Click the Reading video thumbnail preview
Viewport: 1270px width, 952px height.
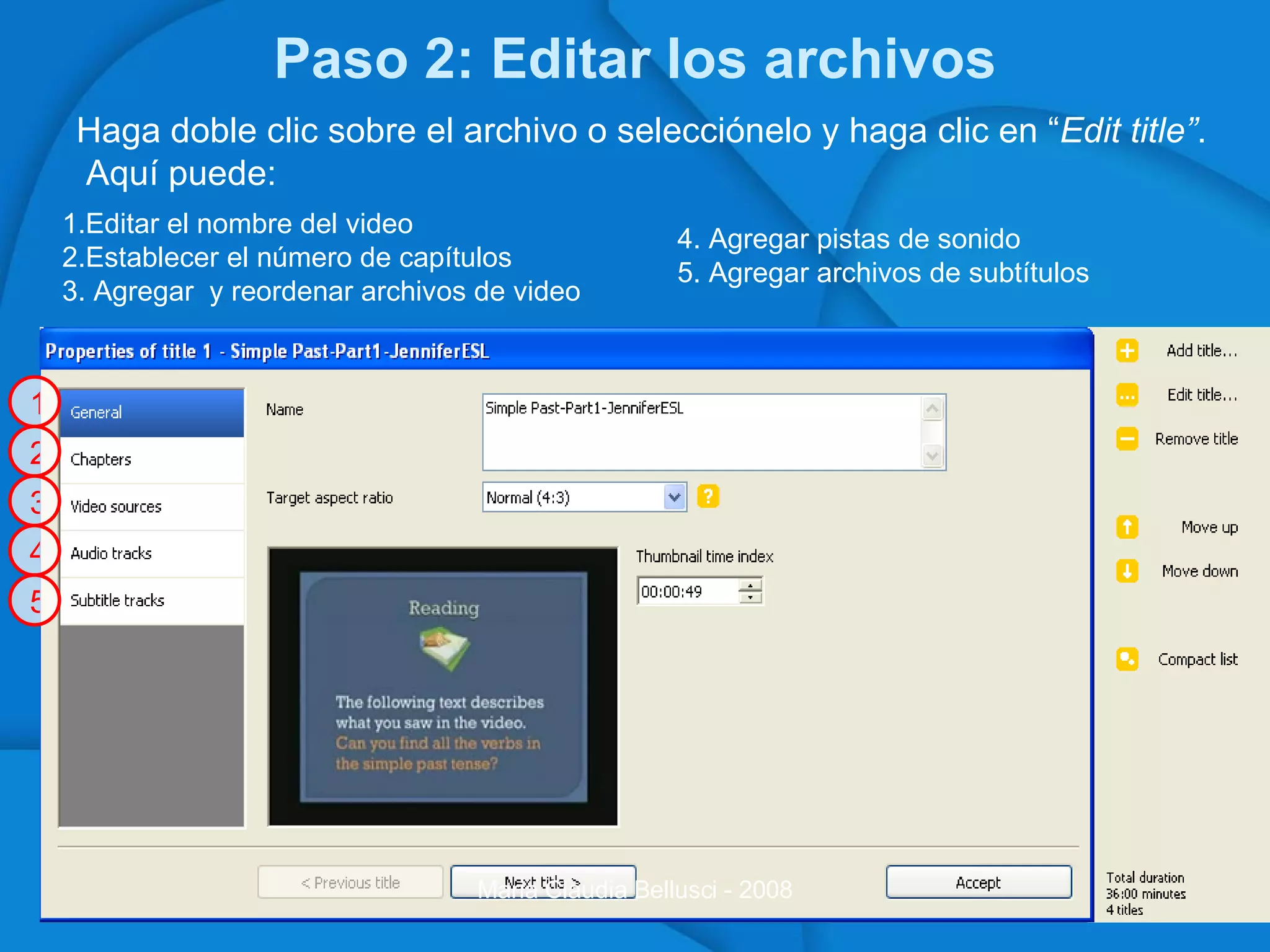click(x=443, y=687)
